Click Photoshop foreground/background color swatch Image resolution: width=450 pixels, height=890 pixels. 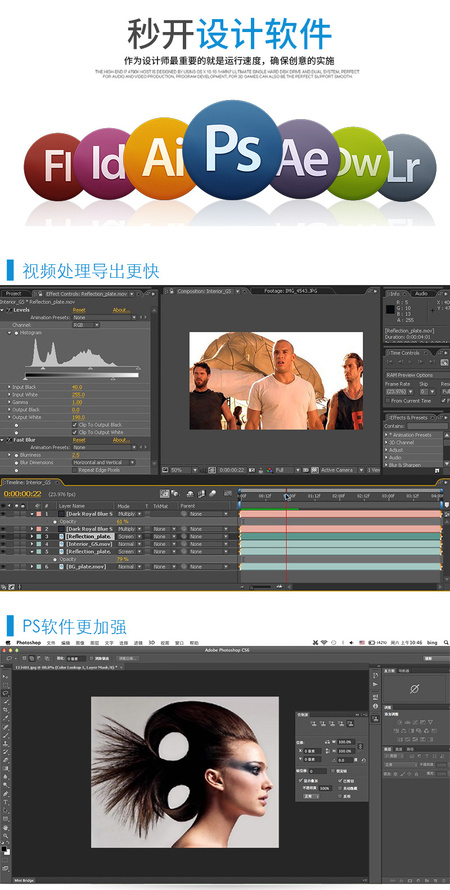coord(5,851)
